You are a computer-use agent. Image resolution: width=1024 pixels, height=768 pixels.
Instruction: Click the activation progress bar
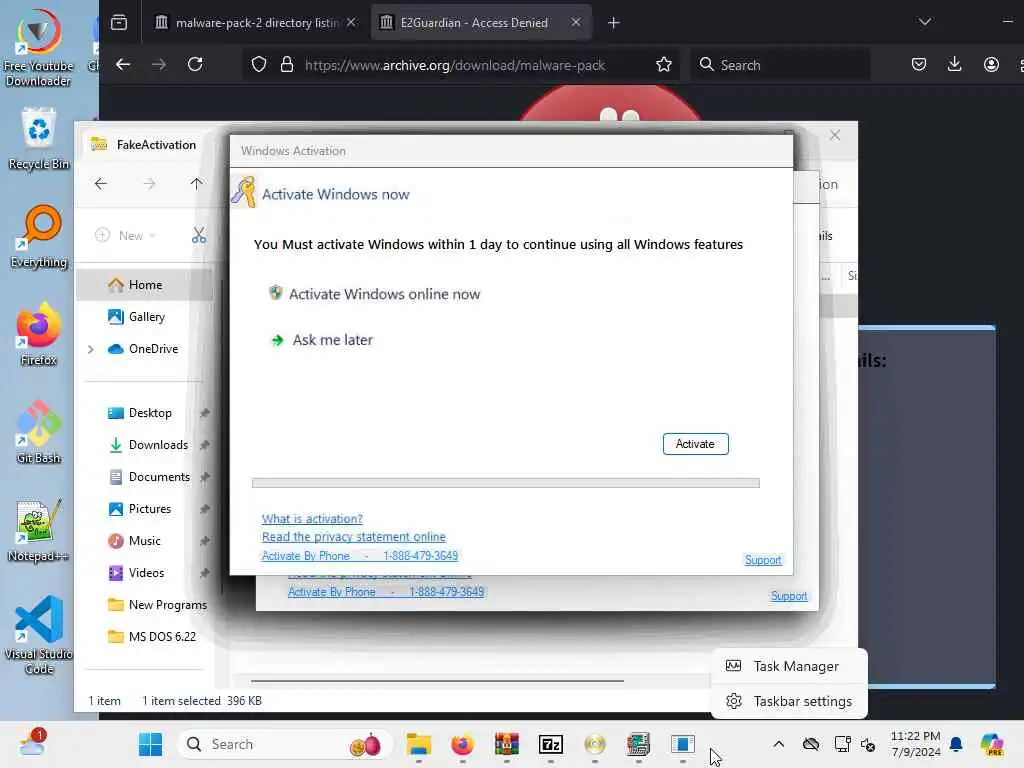tap(505, 483)
